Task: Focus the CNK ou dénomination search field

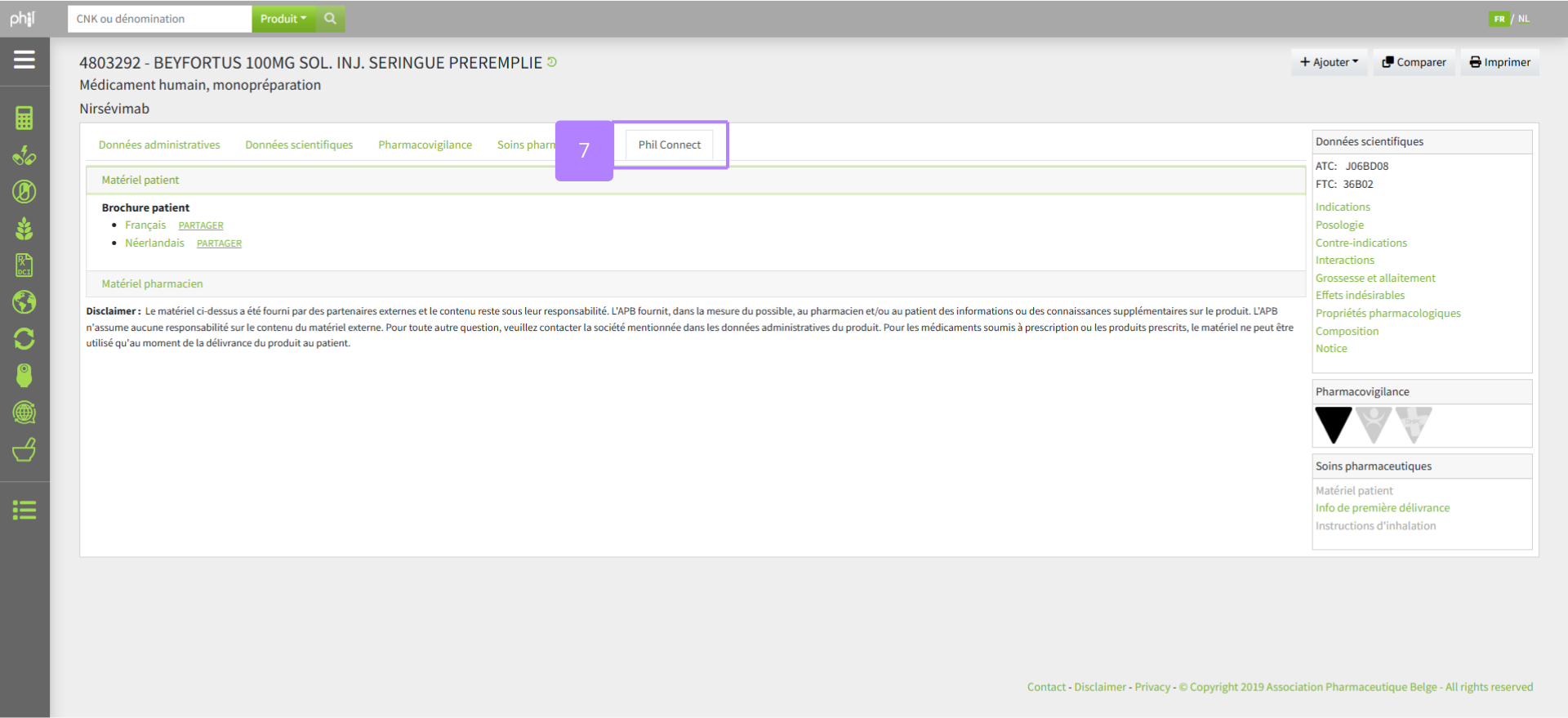Action: 159,19
